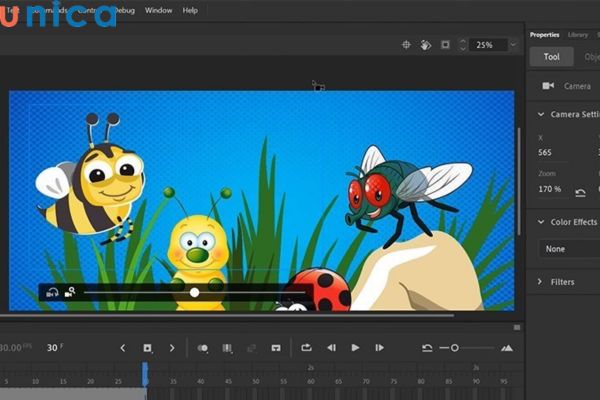Toggle the Loop playback button
The image size is (600, 400).
coord(306,348)
